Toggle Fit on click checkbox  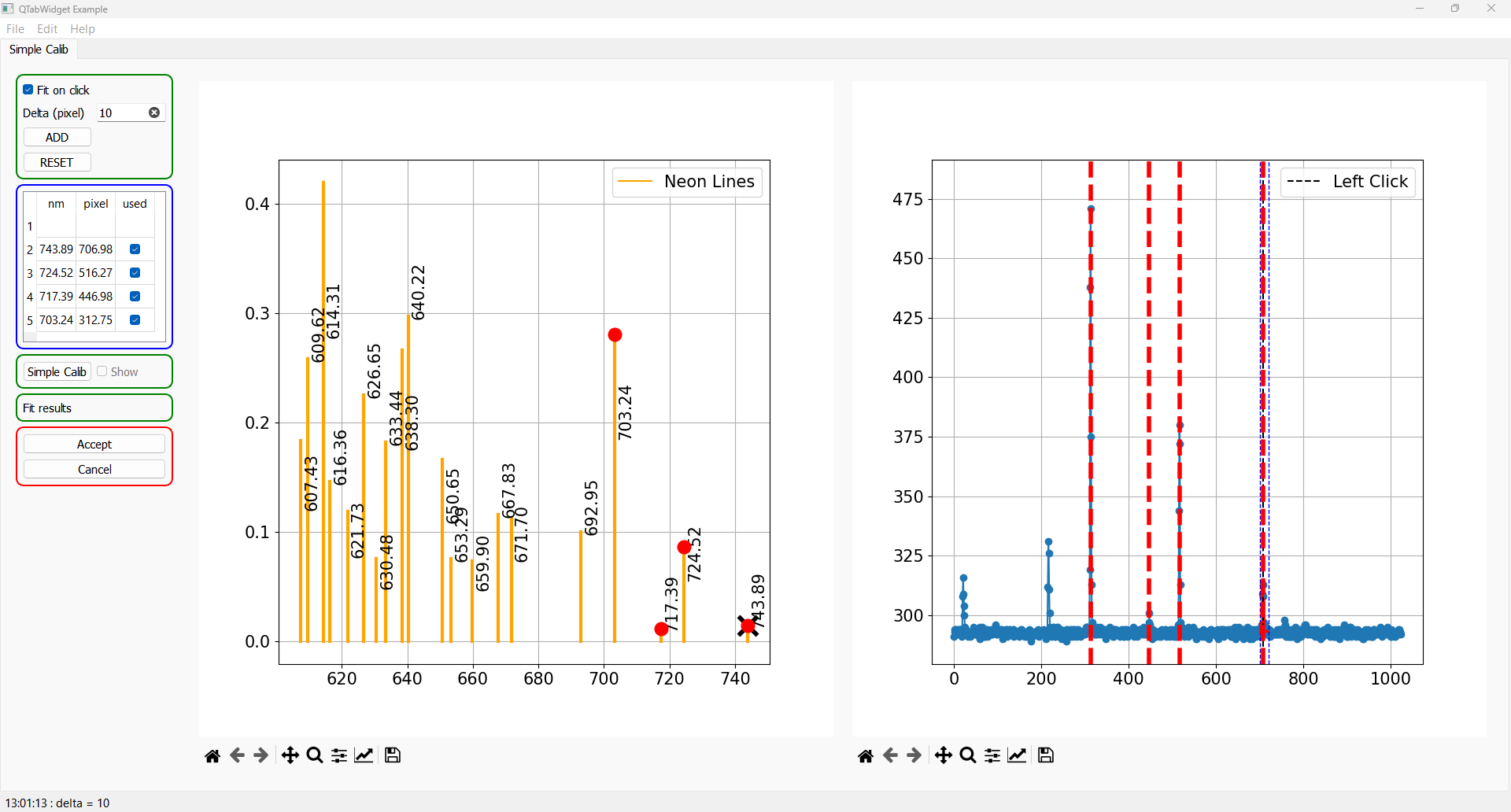coord(28,90)
